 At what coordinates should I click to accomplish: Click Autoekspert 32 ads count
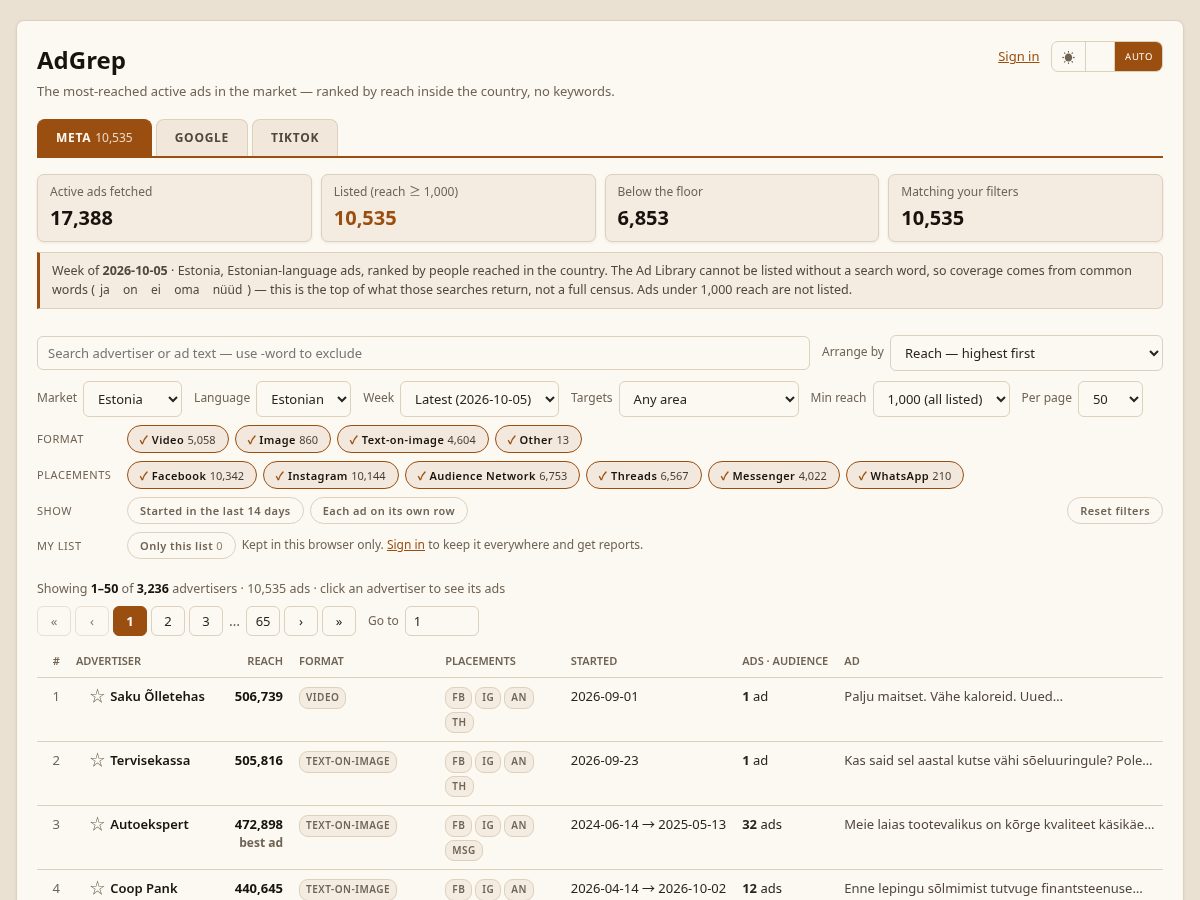(x=762, y=825)
